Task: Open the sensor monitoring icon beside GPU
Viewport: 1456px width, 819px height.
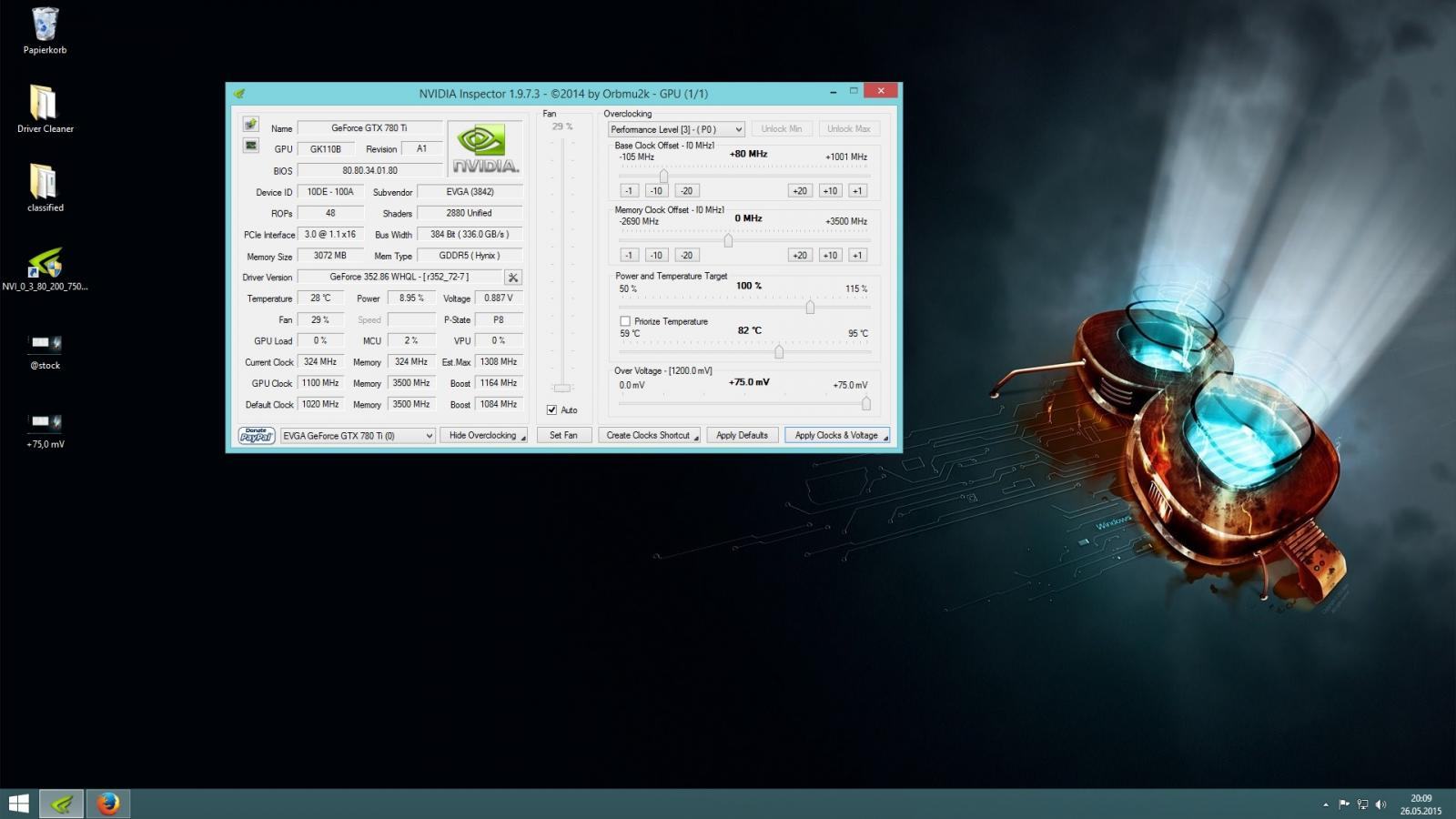Action: click(250, 146)
